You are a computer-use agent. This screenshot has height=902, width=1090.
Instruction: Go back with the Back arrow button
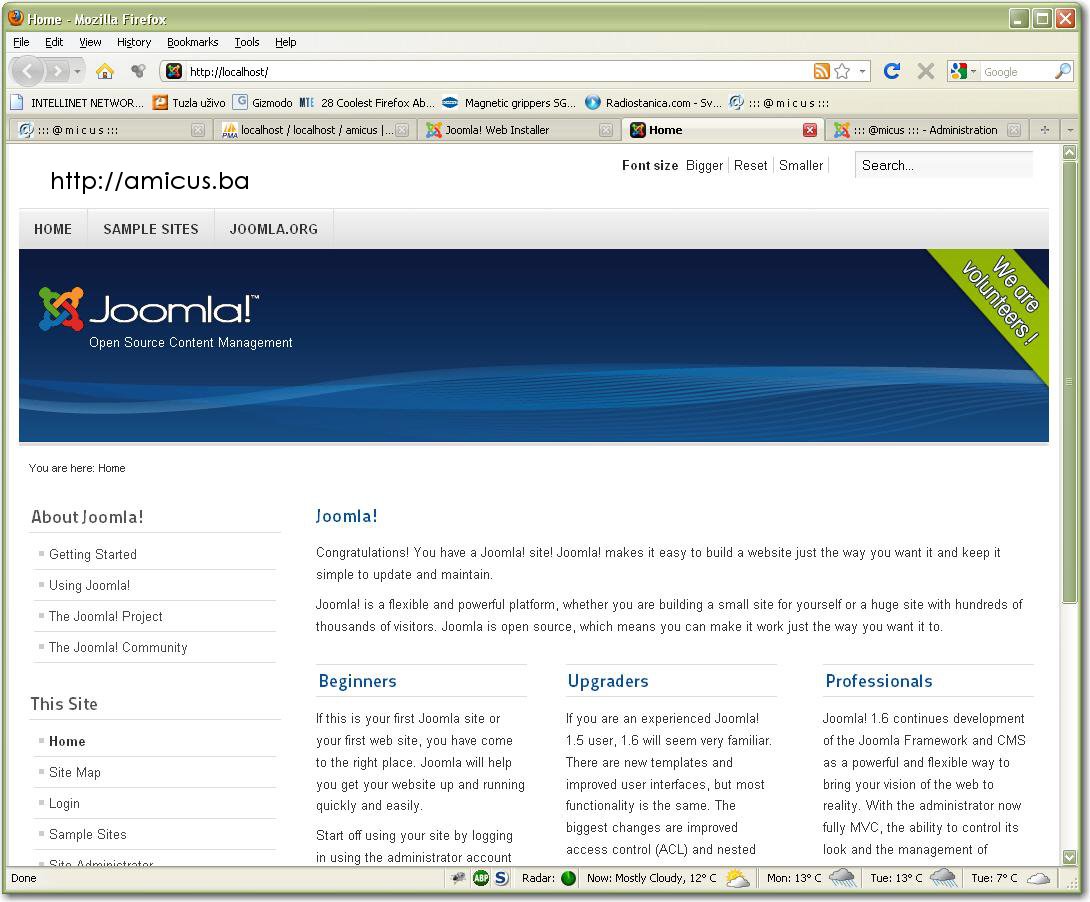pos(28,71)
